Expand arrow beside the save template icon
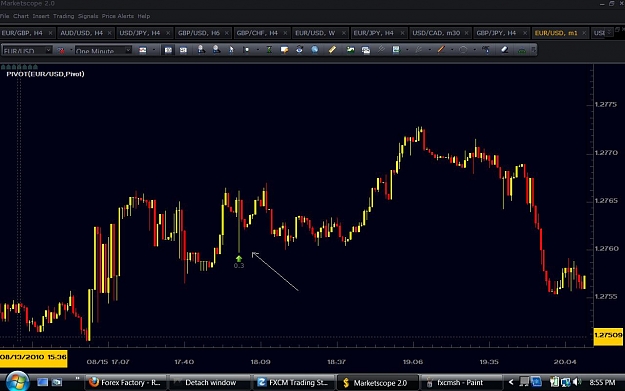Image resolution: width=625 pixels, height=391 pixels. click(407, 50)
